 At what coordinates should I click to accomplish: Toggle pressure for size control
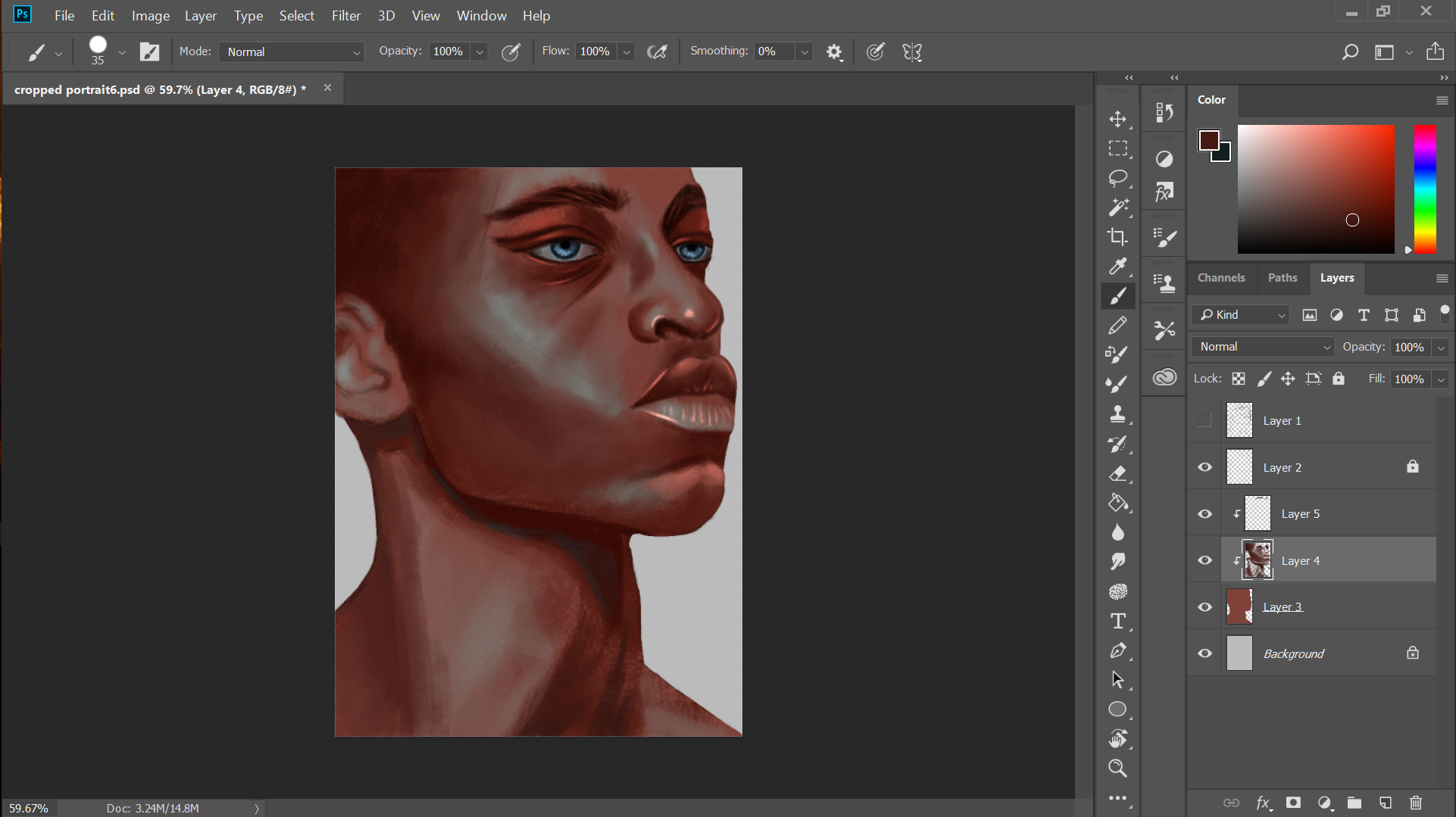coord(876,51)
